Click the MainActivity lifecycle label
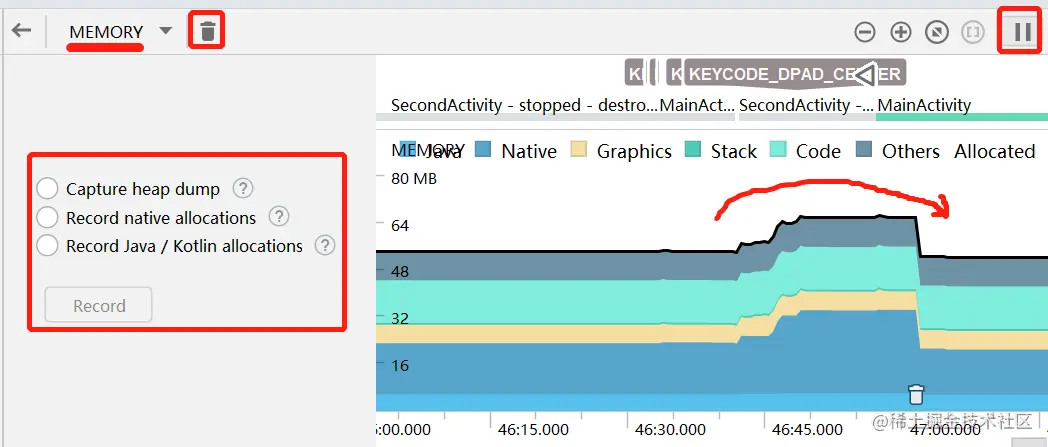 [924, 105]
